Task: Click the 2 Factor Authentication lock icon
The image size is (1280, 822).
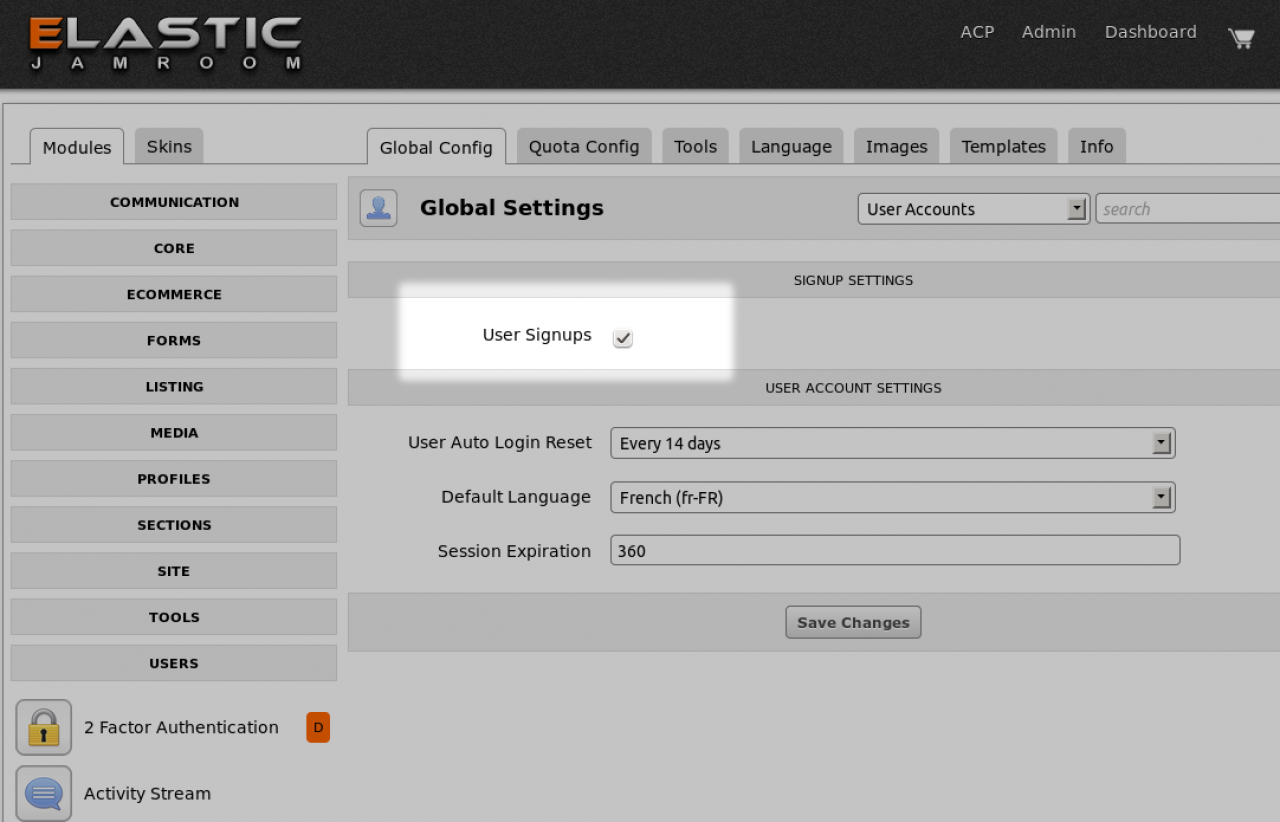Action: (x=44, y=727)
